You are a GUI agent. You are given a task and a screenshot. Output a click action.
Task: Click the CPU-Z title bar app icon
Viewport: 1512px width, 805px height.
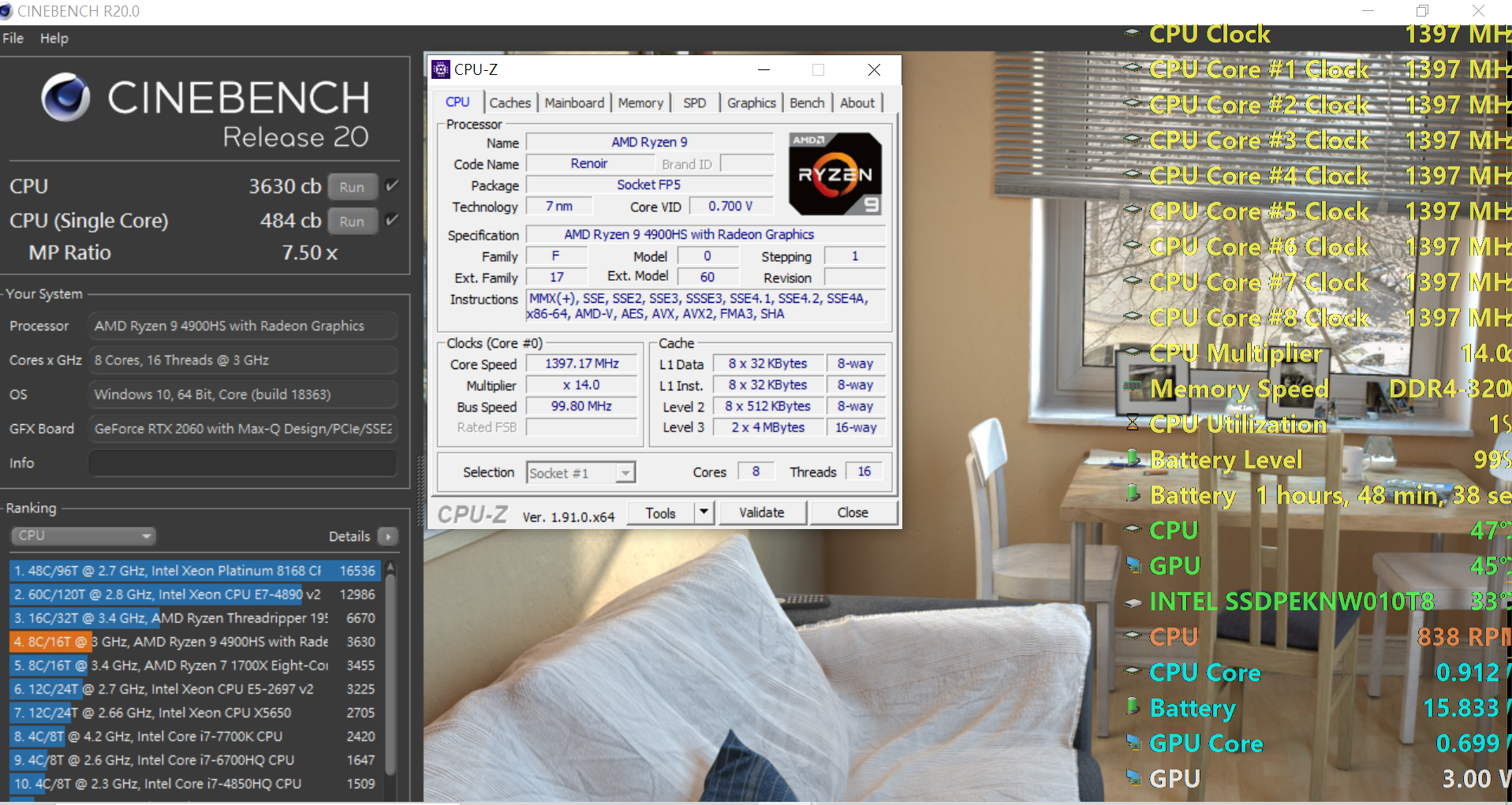point(441,69)
